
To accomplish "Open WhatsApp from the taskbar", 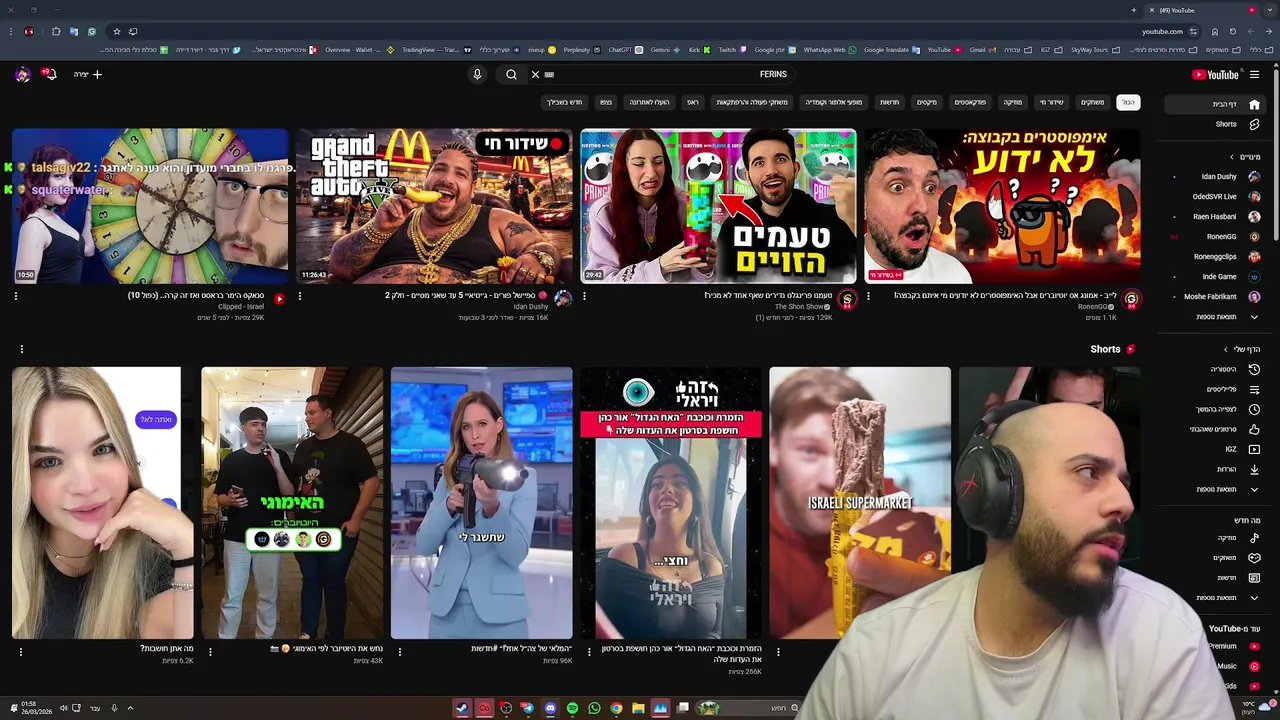I will (x=594, y=708).
